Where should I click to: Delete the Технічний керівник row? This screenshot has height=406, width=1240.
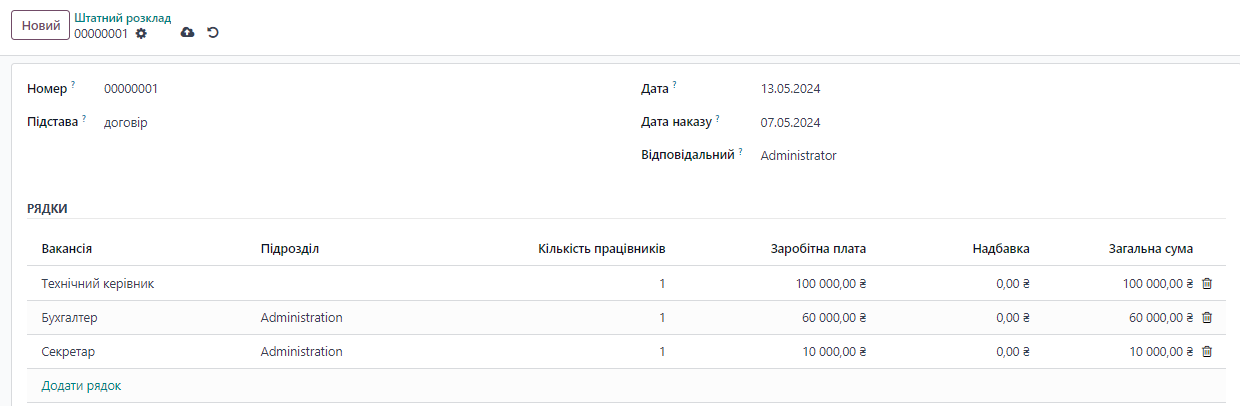pyautogui.click(x=1206, y=283)
